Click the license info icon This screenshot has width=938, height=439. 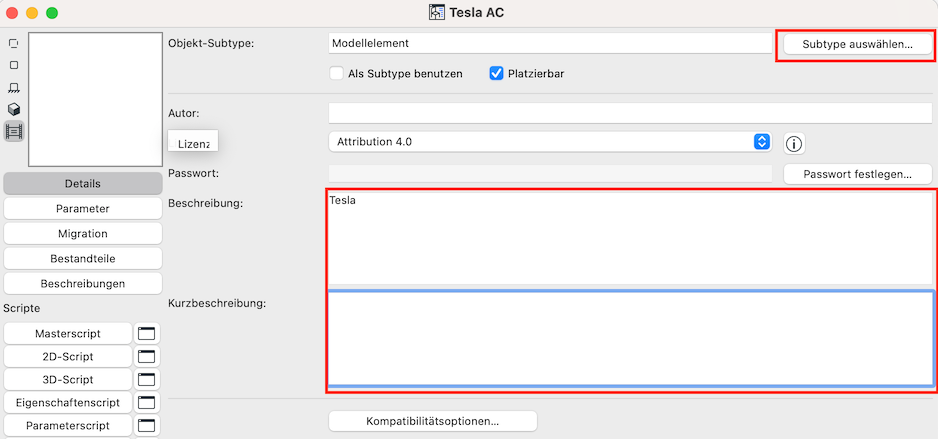pos(794,144)
